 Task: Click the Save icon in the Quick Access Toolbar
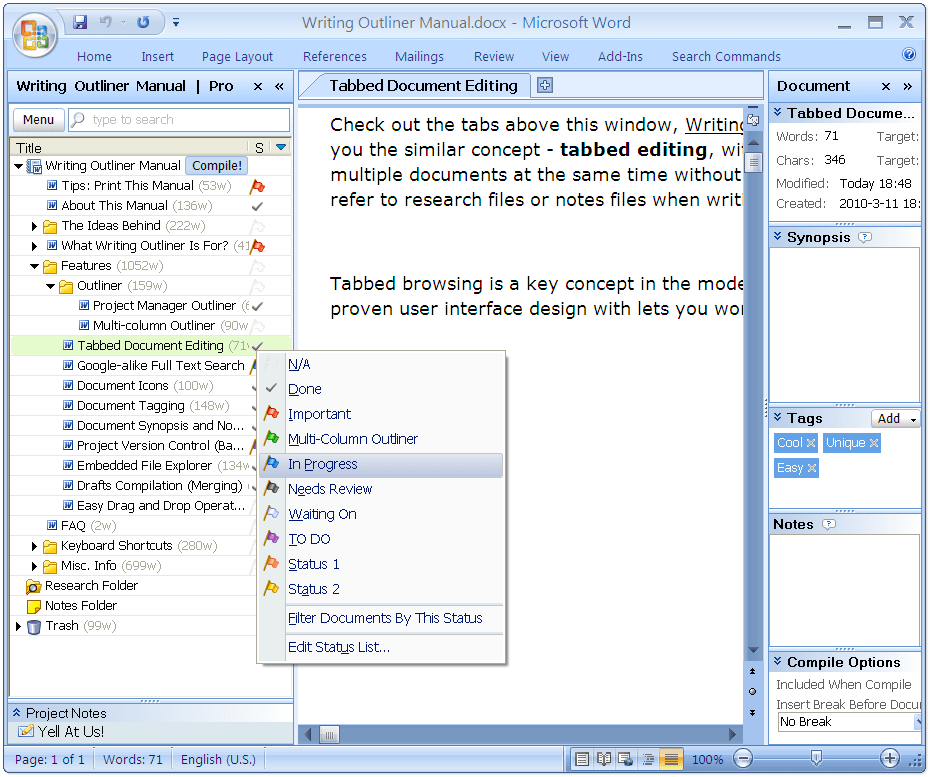tap(79, 21)
